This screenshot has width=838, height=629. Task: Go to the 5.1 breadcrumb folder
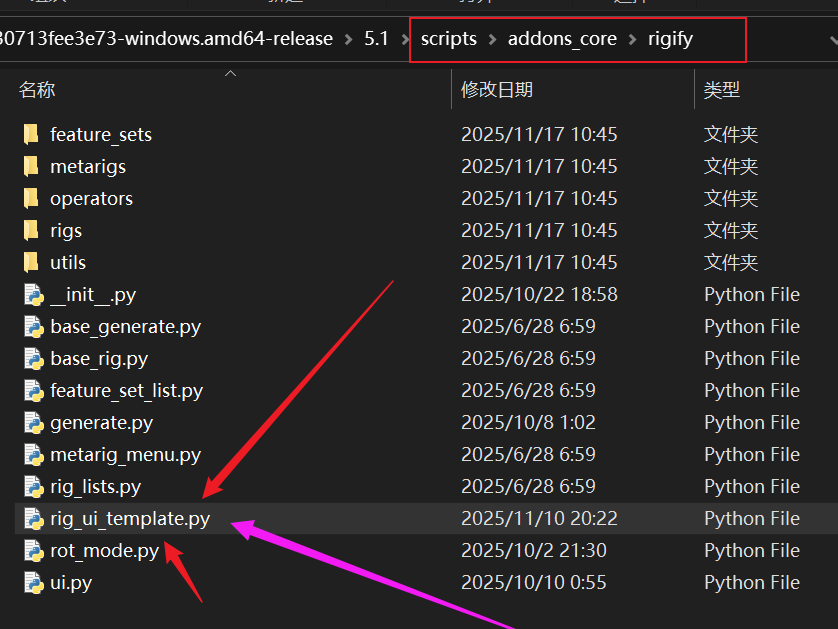click(x=376, y=38)
